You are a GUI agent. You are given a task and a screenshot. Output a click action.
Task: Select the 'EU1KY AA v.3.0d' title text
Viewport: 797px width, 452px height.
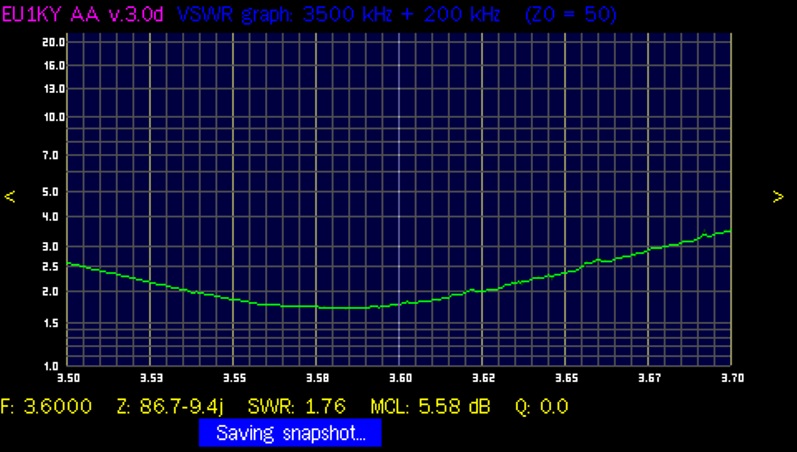pos(82,14)
